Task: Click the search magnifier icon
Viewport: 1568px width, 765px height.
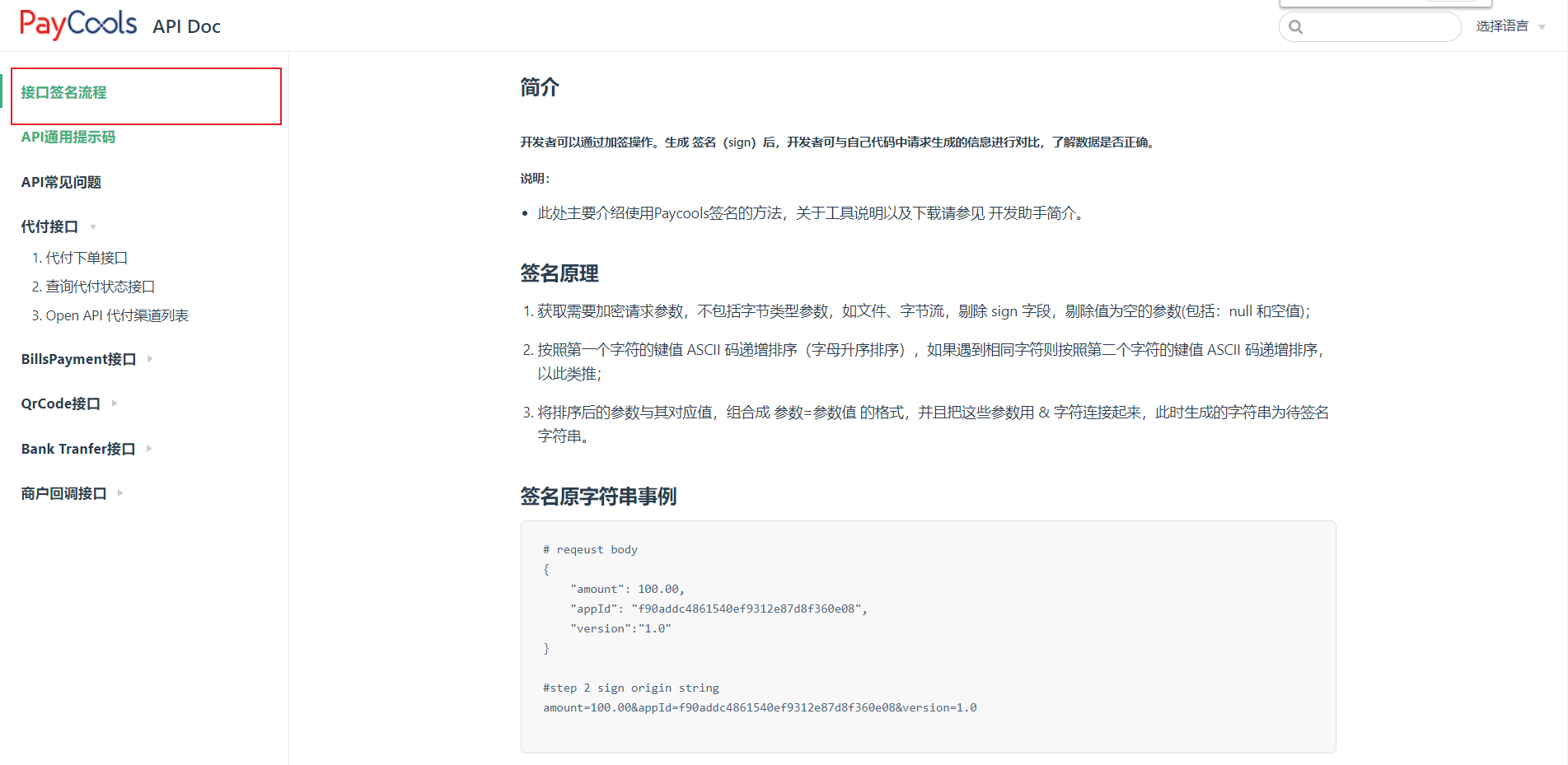Action: coord(1296,27)
